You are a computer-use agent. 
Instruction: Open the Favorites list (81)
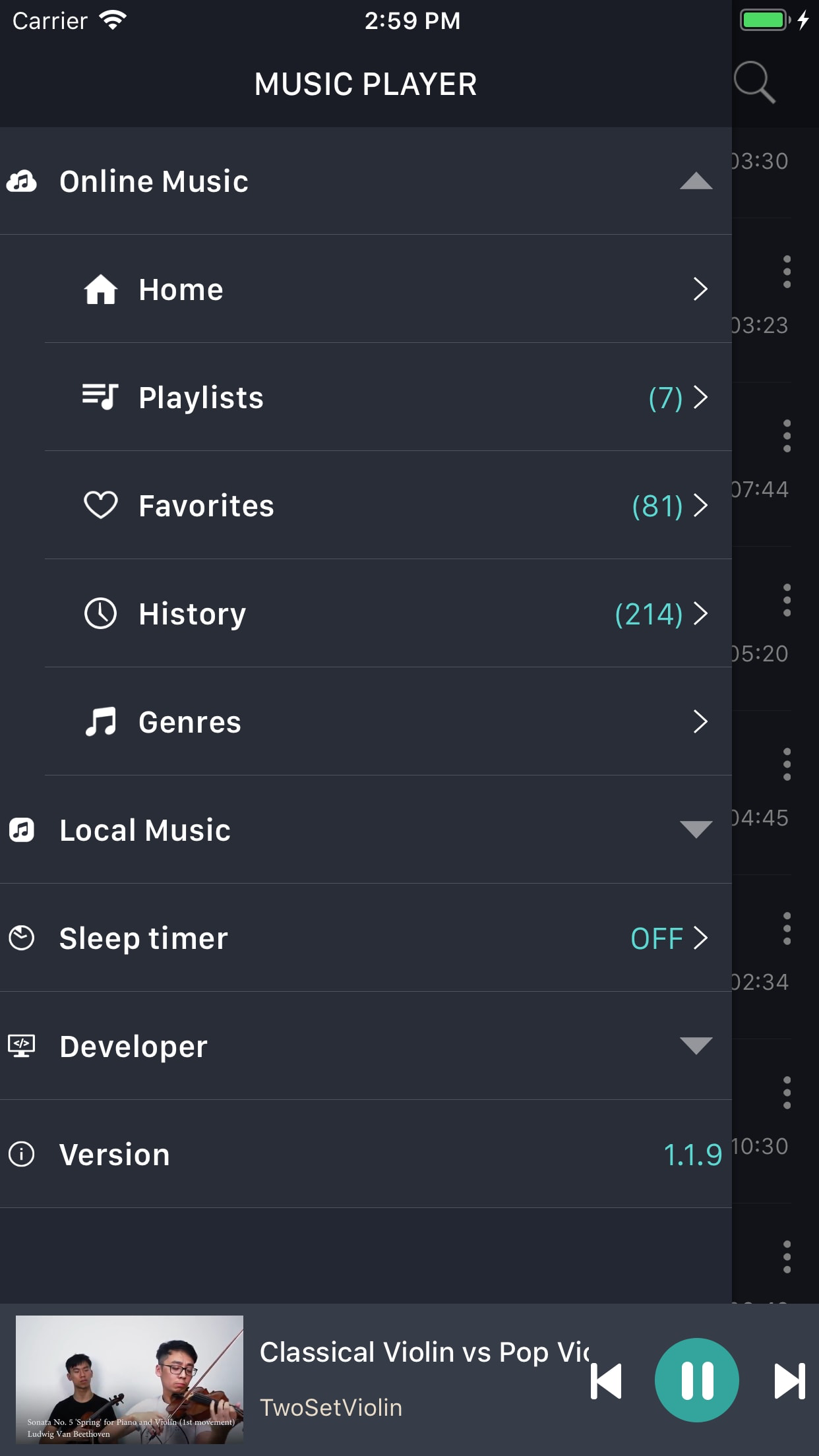(x=669, y=506)
